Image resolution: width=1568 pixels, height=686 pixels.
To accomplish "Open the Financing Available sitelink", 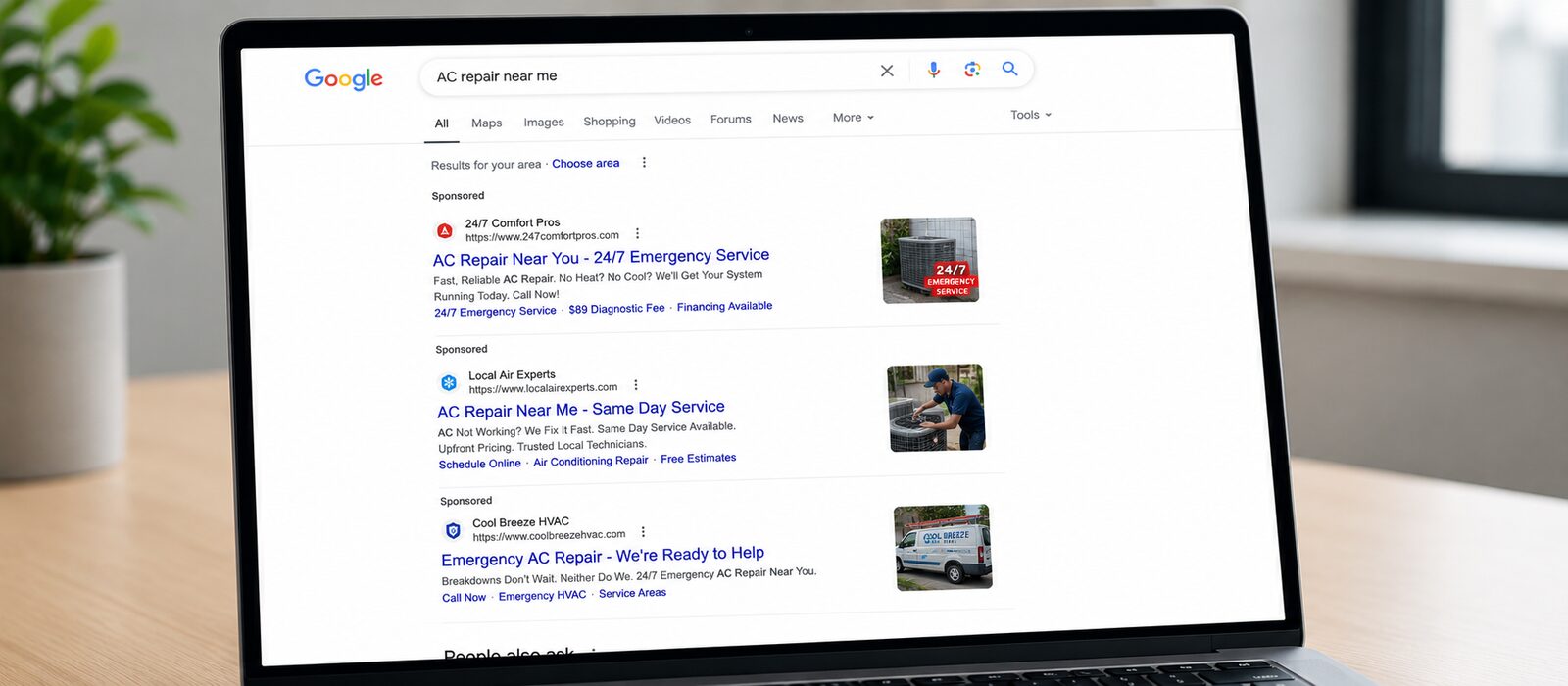I will 725,307.
